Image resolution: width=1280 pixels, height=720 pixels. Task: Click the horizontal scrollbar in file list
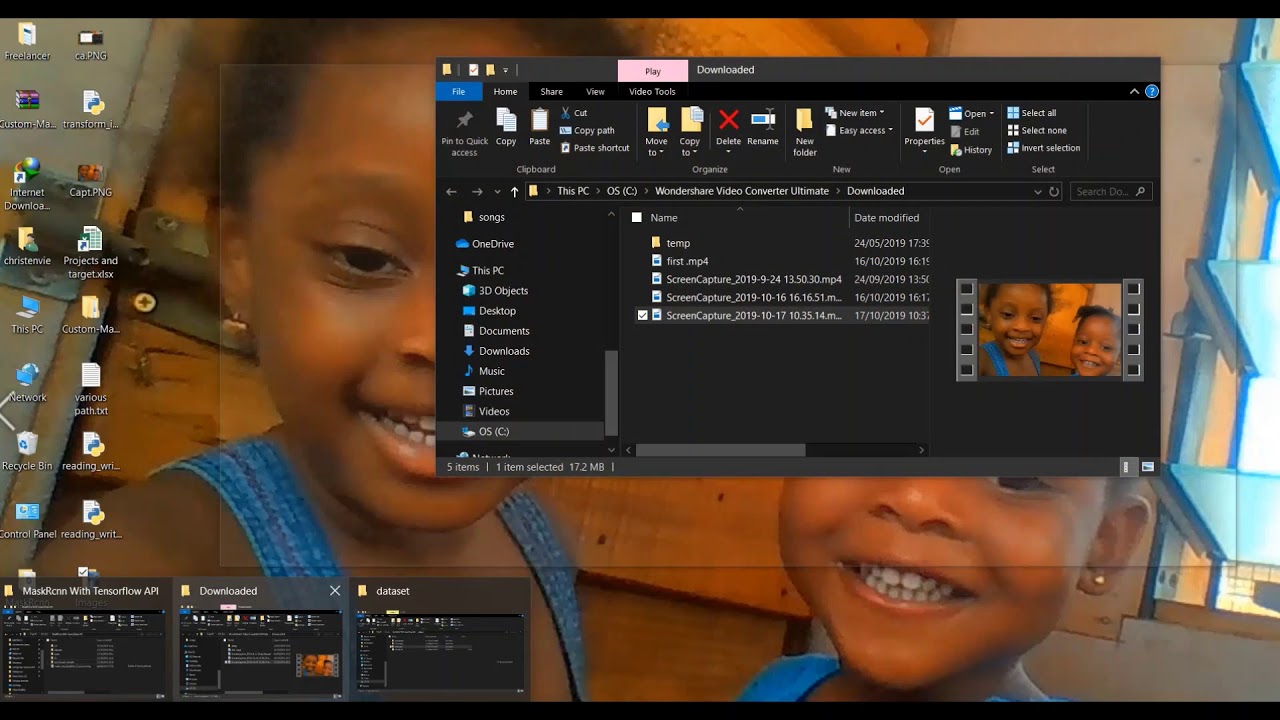(720, 450)
